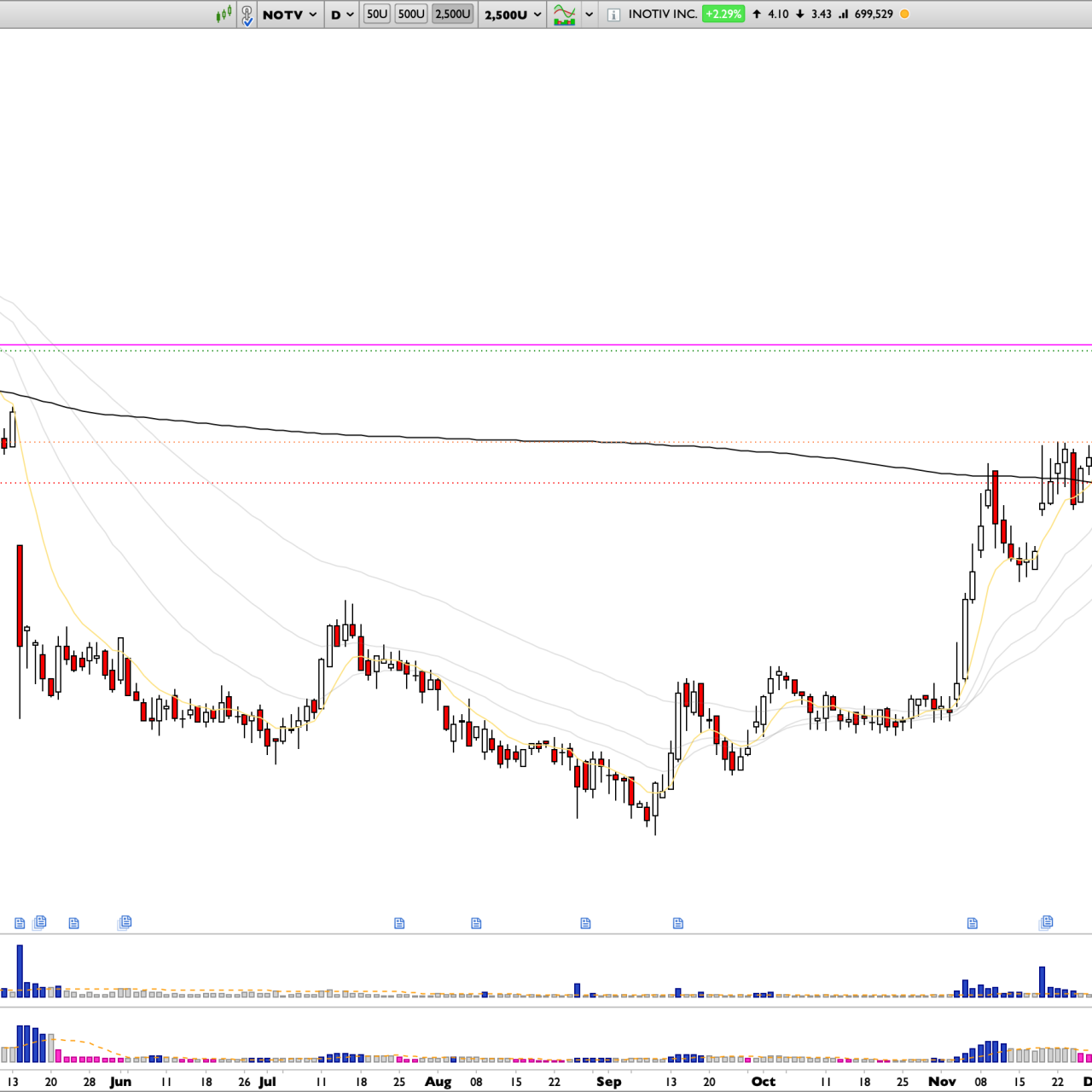The image size is (1092, 1092).
Task: Select the black long-term moving average line
Action: click(x=546, y=441)
